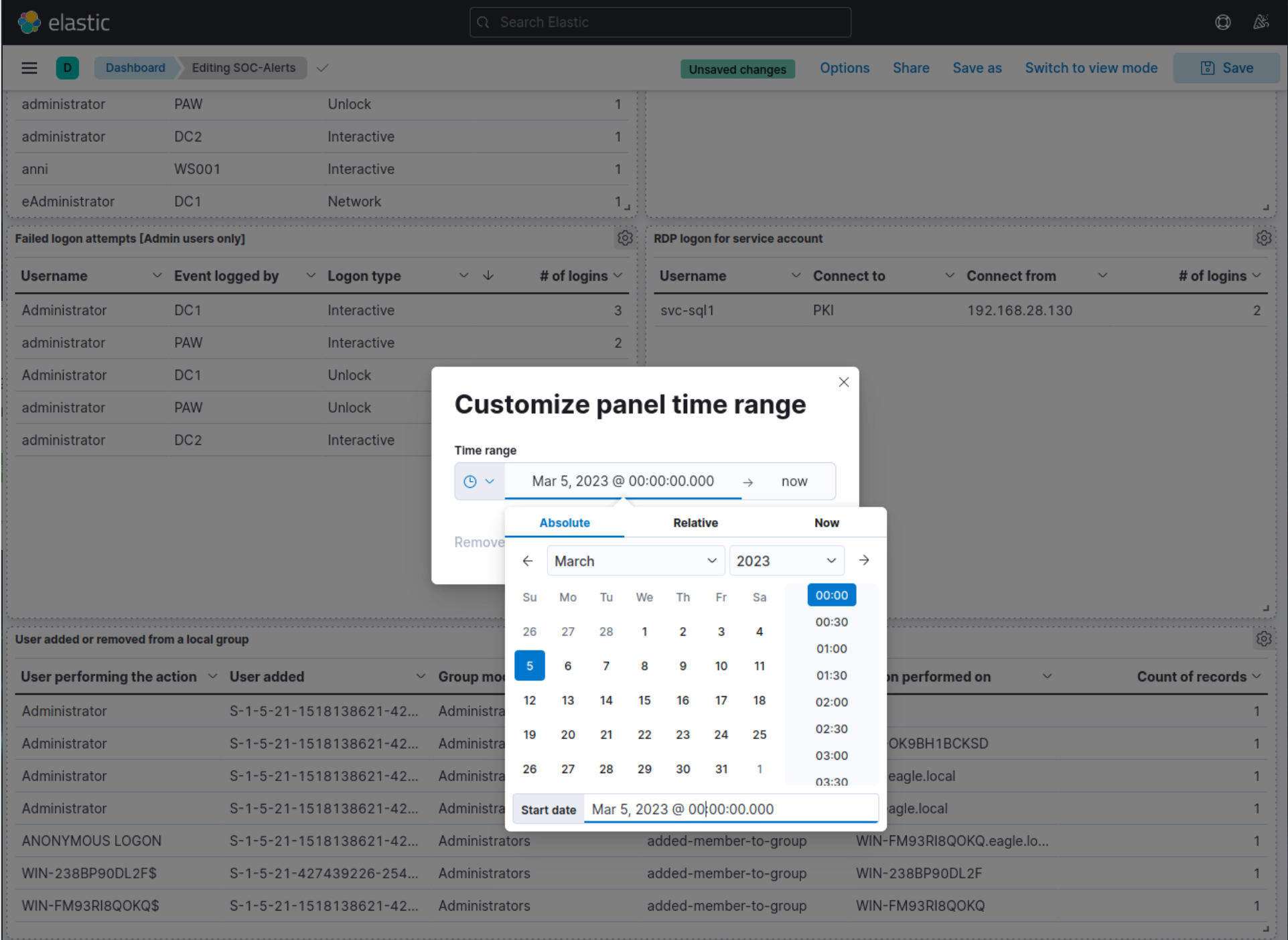Close the Customize panel time range dialog
1288x940 pixels.
(843, 382)
